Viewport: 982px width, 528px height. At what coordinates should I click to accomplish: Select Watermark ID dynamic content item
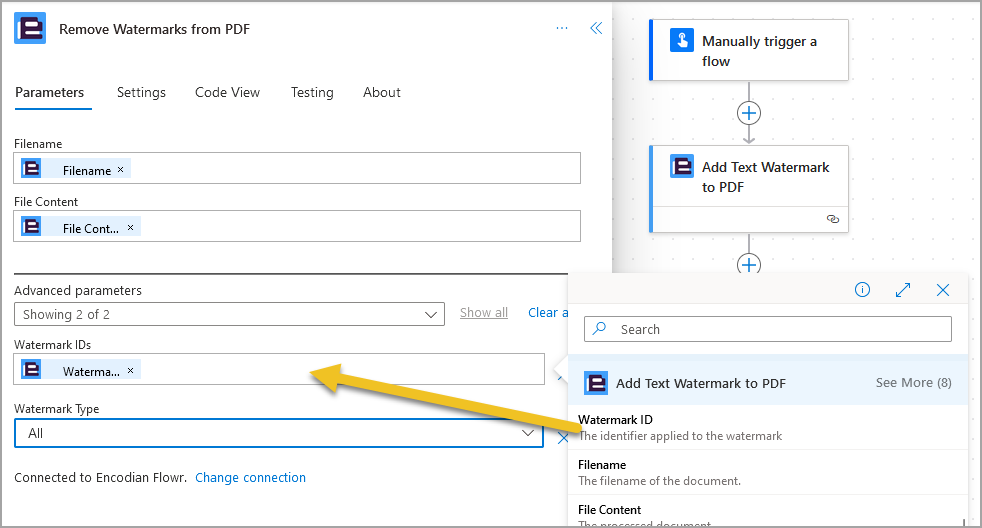pyautogui.click(x=768, y=427)
